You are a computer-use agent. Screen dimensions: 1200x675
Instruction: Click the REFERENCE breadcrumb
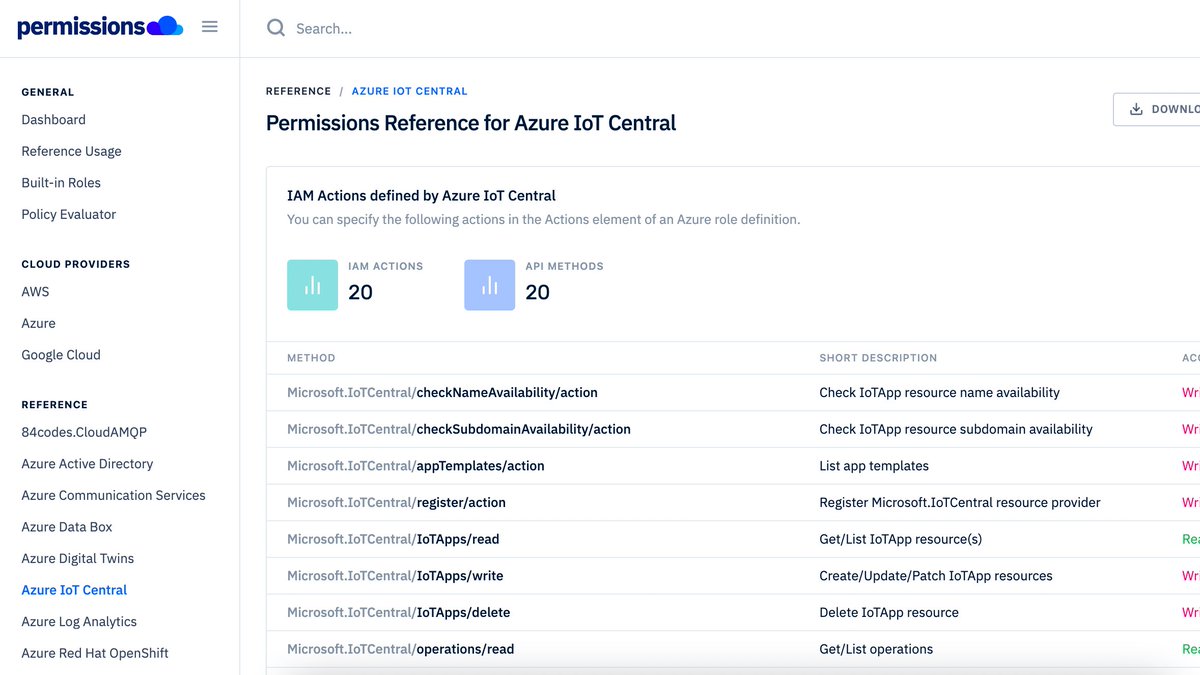point(298,91)
